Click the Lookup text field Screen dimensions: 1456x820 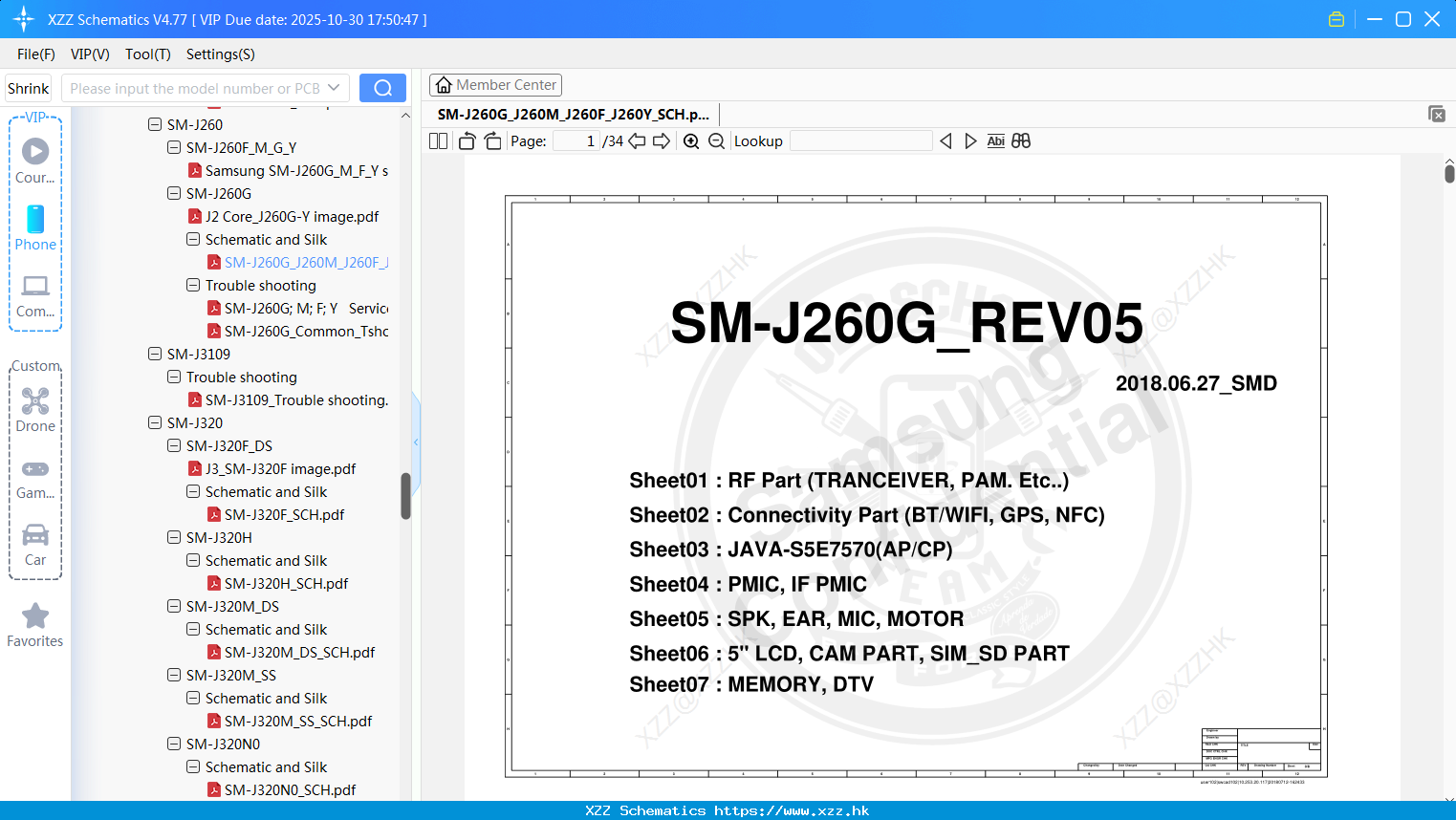pyautogui.click(x=860, y=141)
